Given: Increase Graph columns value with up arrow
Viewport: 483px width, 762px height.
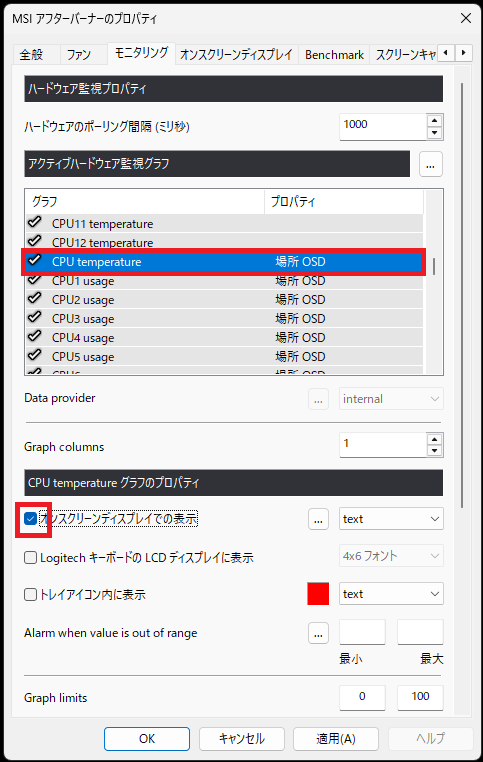Looking at the screenshot, I should (x=434, y=439).
